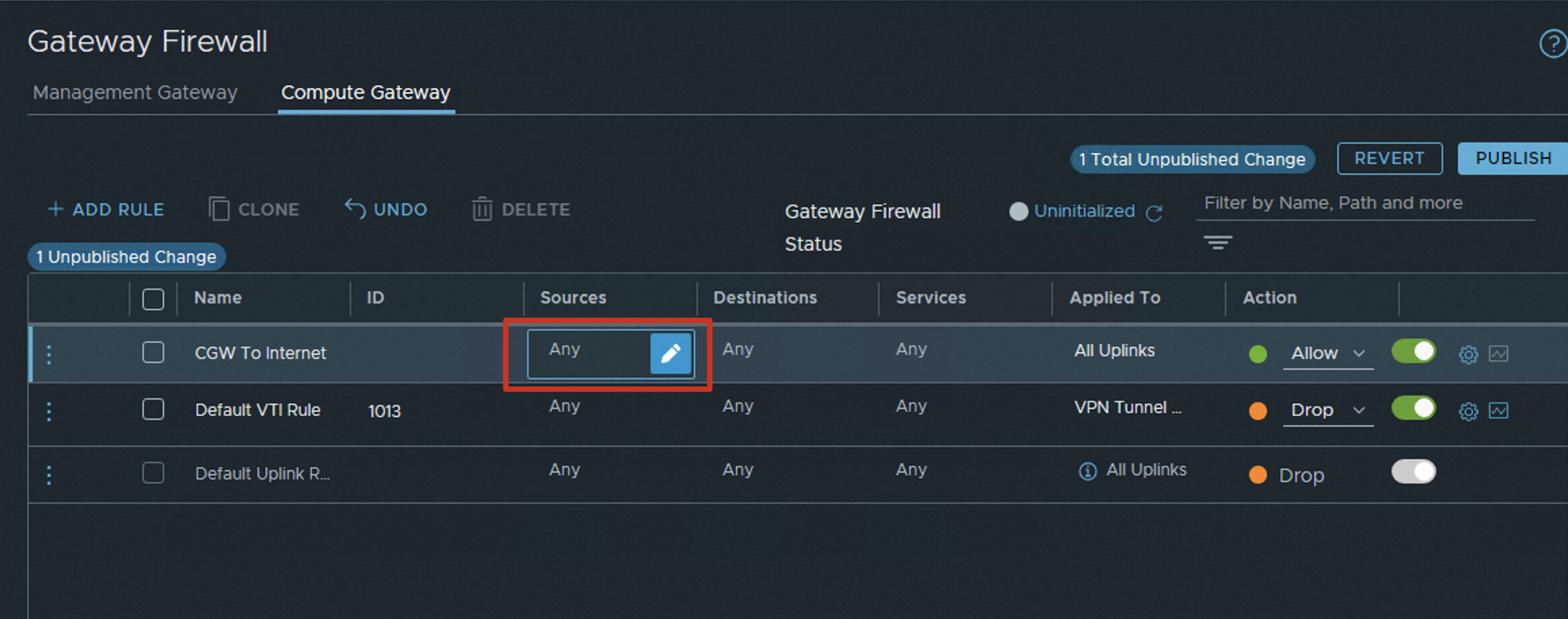Click the filter lines icon
This screenshot has width=1568, height=619.
coord(1218,242)
